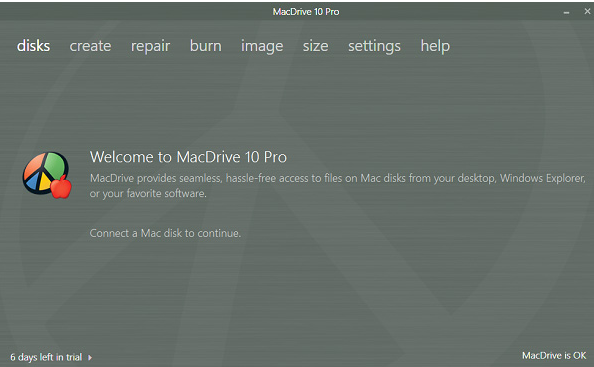This screenshot has height=367, width=594.
Task: Open the disks tab
Action: coord(33,46)
